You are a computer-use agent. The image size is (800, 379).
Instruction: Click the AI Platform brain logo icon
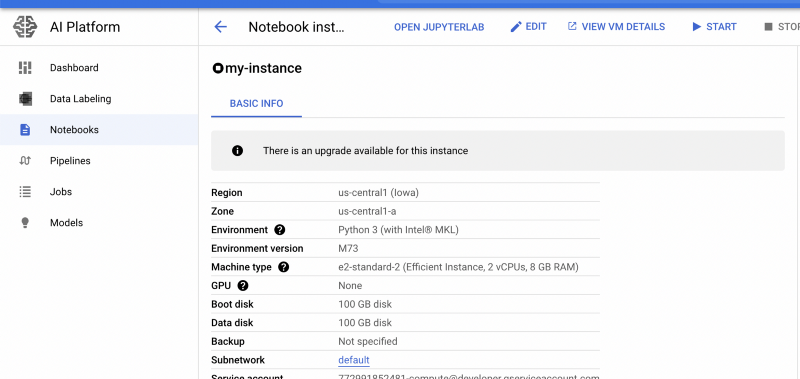(x=25, y=27)
